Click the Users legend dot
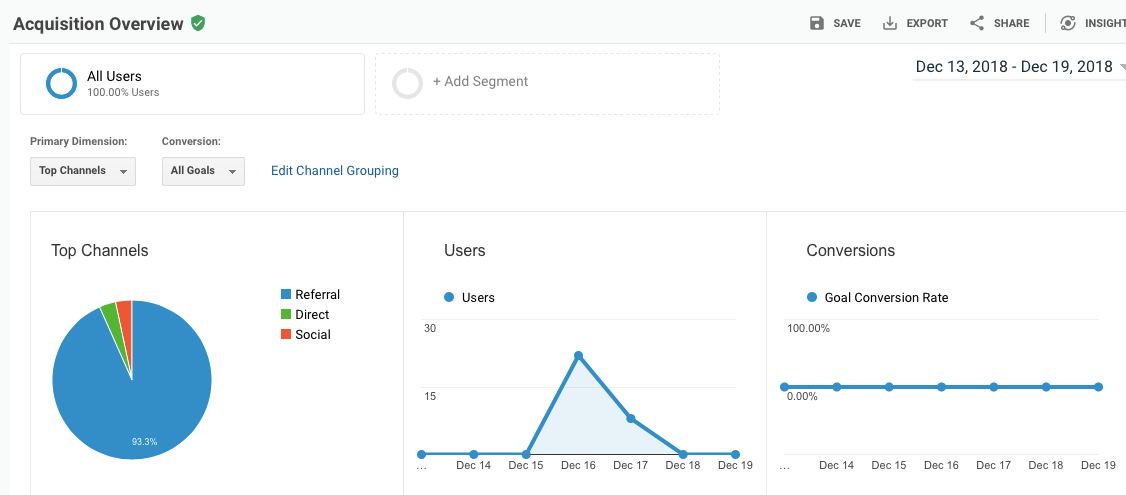Image resolution: width=1126 pixels, height=495 pixels. (449, 297)
